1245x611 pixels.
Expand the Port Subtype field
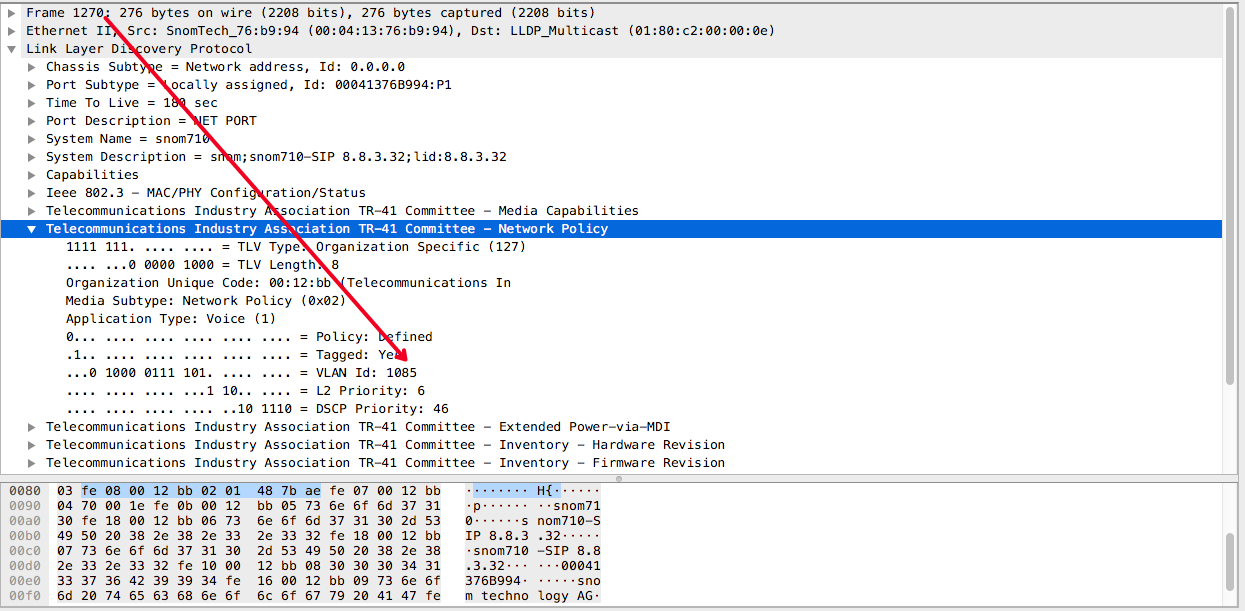tap(31, 84)
